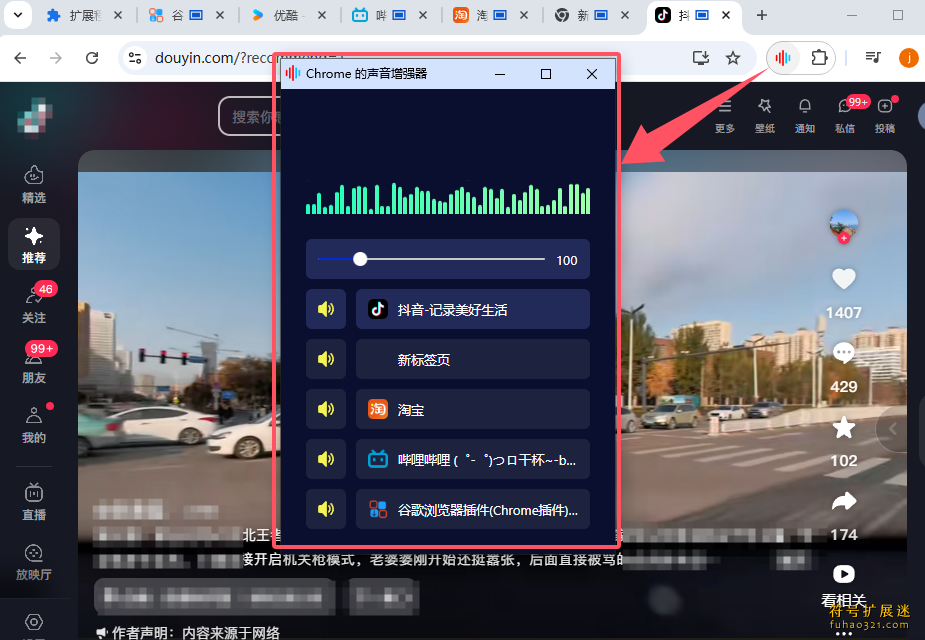The image size is (925, 640).
Task: Open 朋友 in Douyin sidebar
Action: click(34, 364)
